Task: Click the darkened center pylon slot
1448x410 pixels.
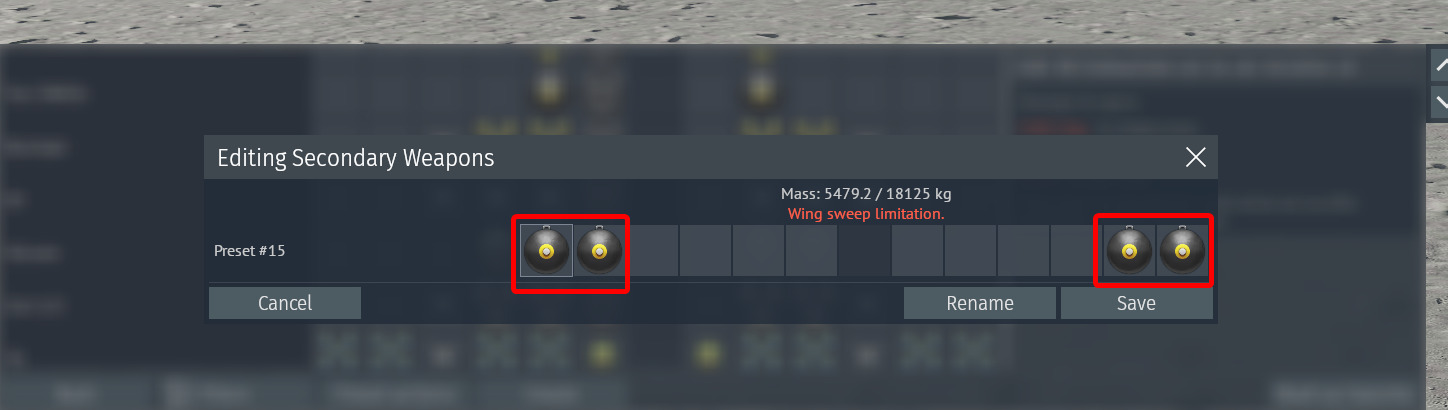Action: point(864,250)
